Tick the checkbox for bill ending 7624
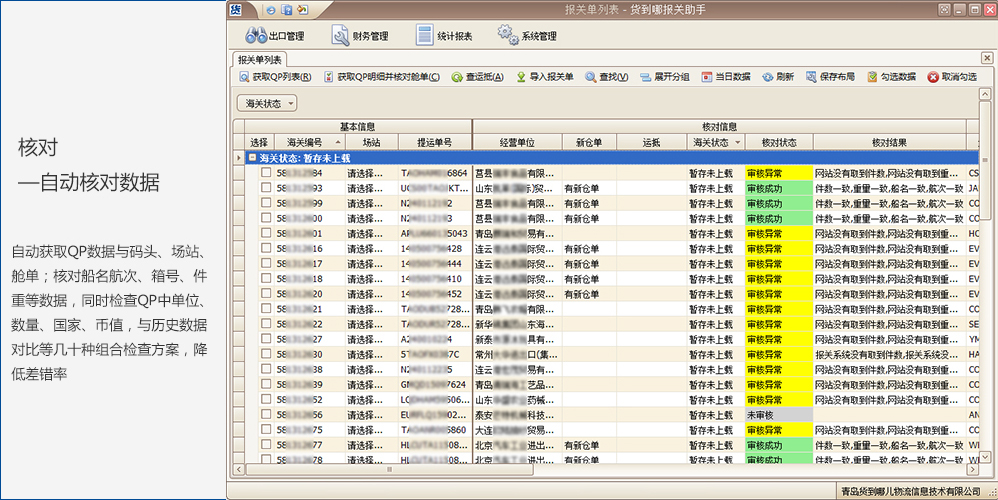This screenshot has height=500, width=998. click(266, 384)
